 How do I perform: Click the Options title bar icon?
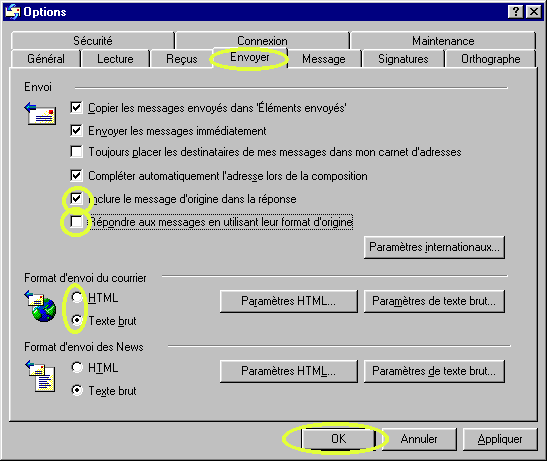13,12
